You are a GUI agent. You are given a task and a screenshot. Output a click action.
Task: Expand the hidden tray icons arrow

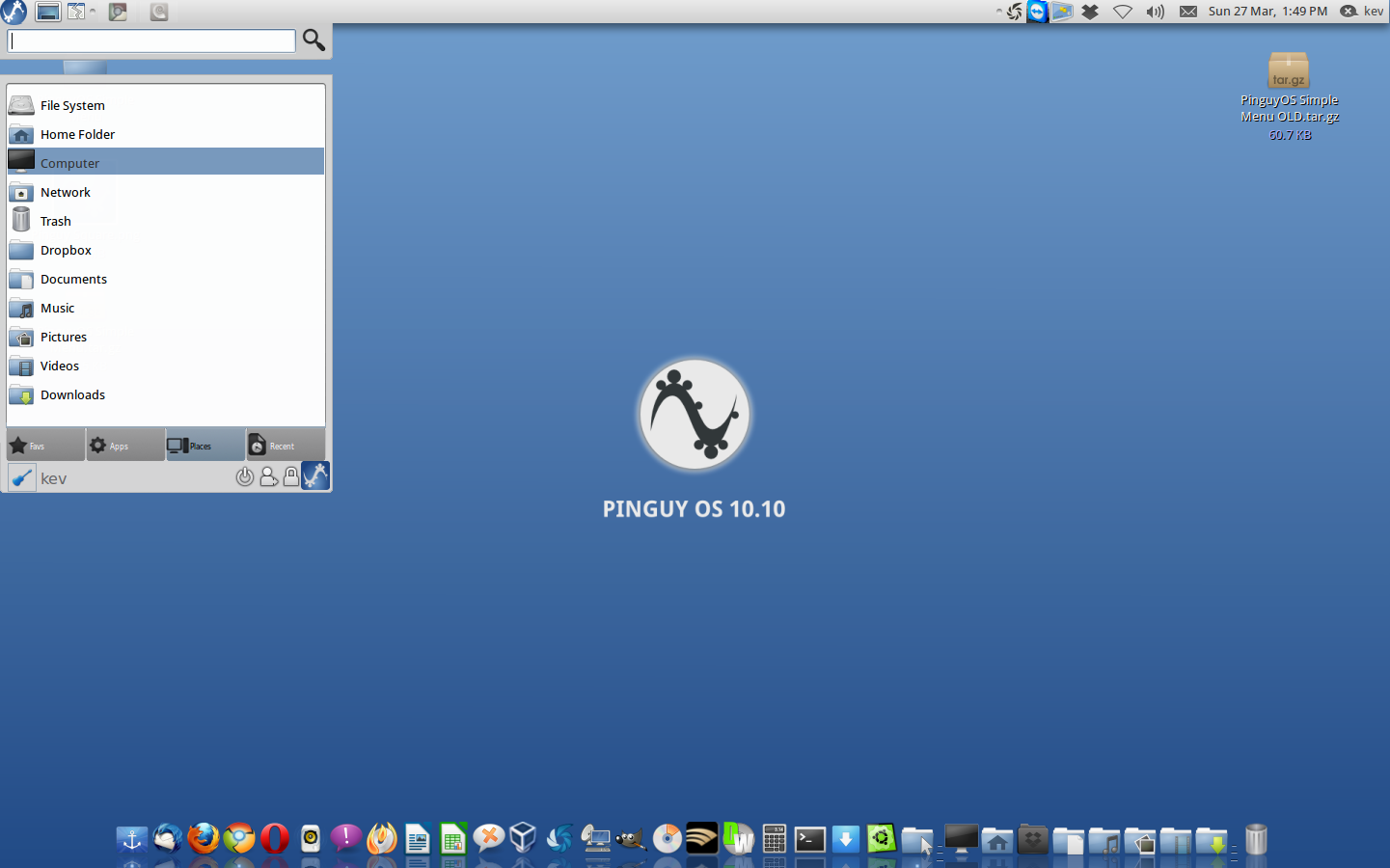pos(998,12)
